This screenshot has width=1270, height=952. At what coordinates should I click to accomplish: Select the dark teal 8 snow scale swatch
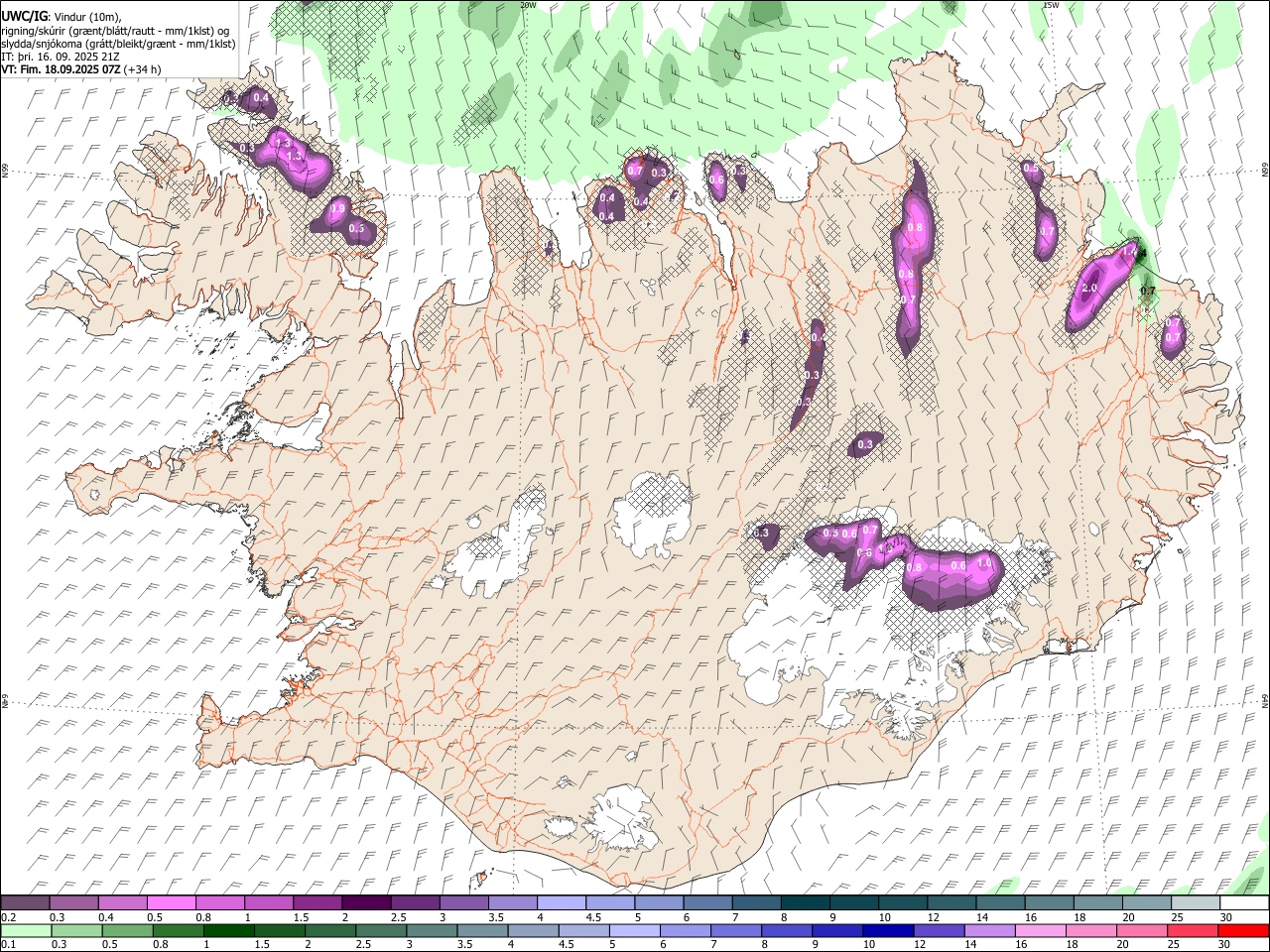(805, 903)
